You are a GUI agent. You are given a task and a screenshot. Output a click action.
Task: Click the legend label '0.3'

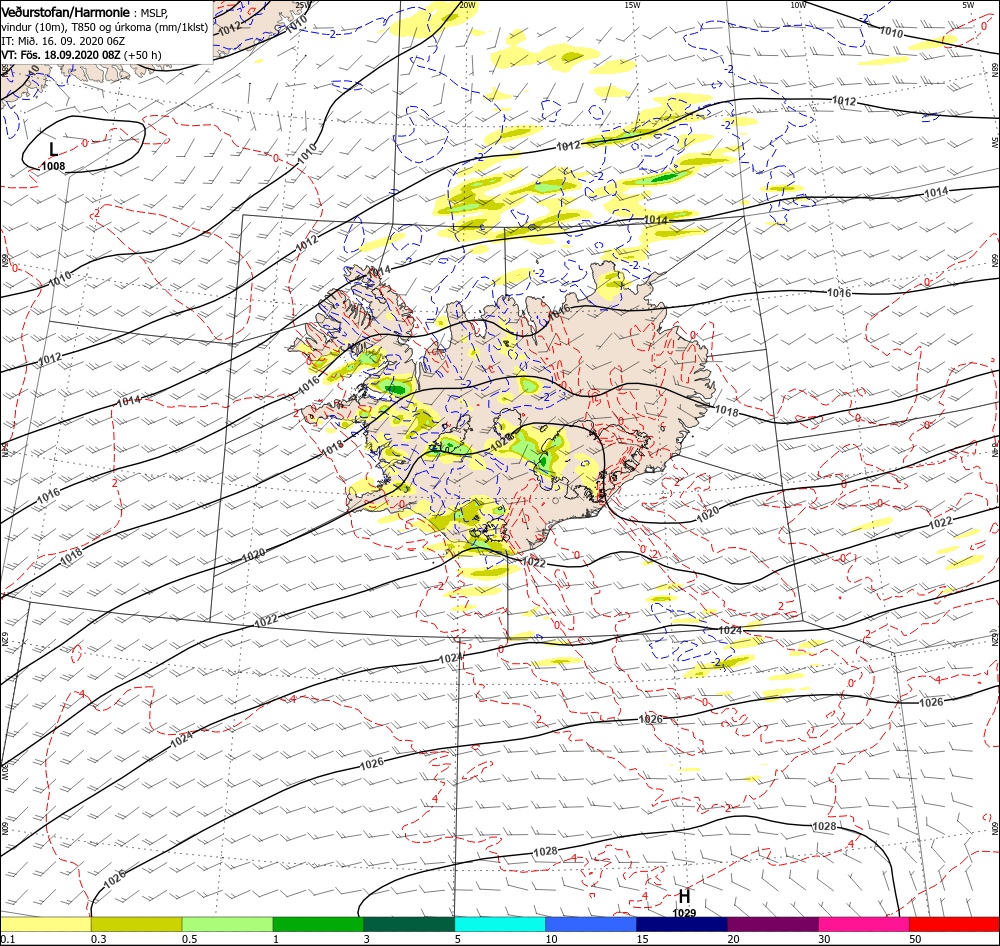point(98,939)
